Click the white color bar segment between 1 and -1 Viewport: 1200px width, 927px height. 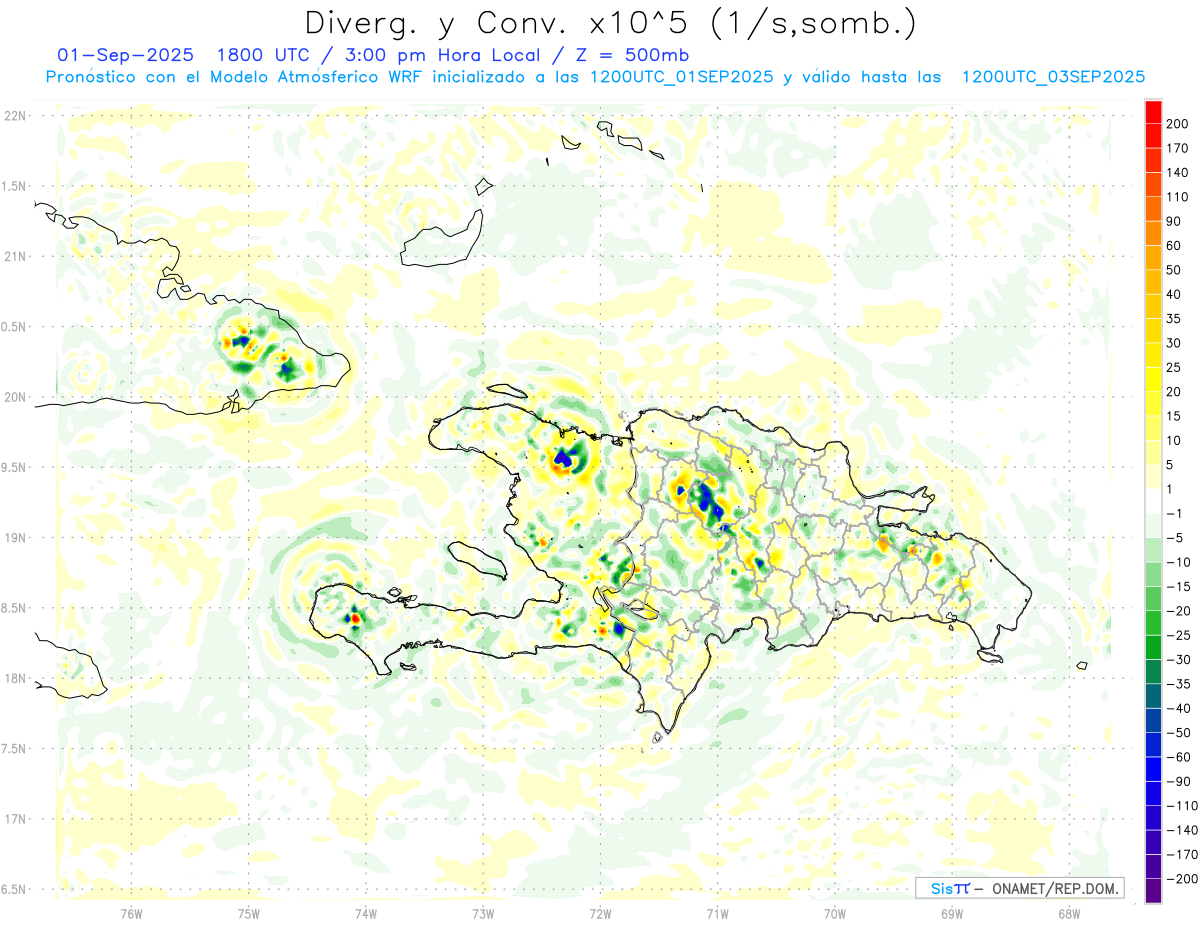pos(1153,501)
